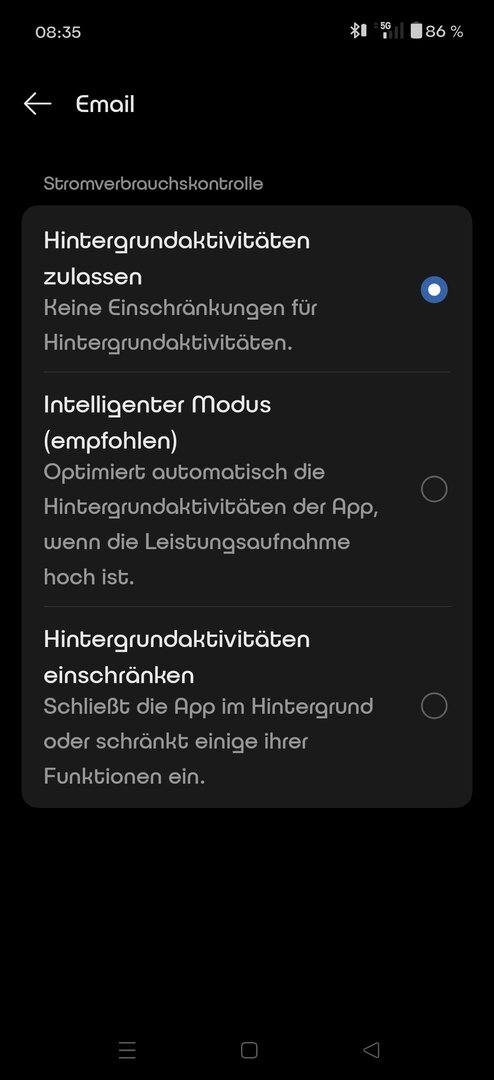This screenshot has width=494, height=1080.
Task: Tap the triangle back navigation icon
Action: point(371,1050)
